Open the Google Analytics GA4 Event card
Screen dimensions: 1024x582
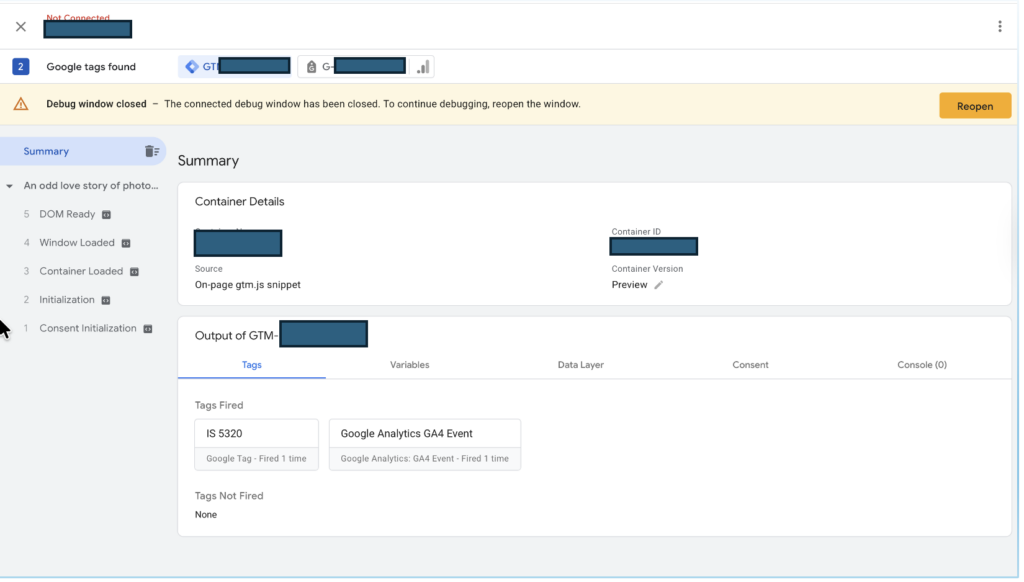[424, 444]
